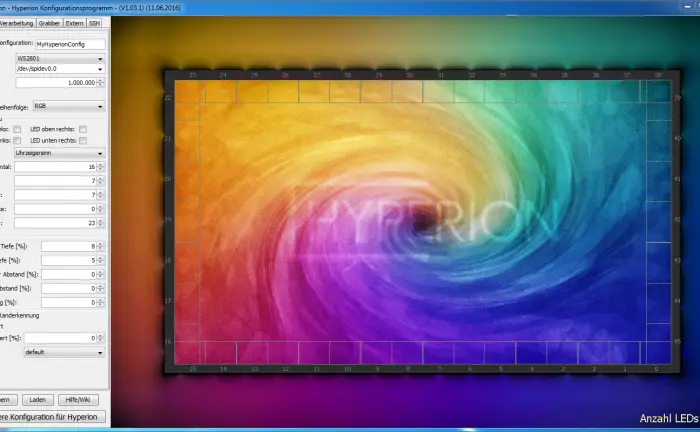This screenshot has height=432, width=700.
Task: Select the SSH tab
Action: pos(94,23)
